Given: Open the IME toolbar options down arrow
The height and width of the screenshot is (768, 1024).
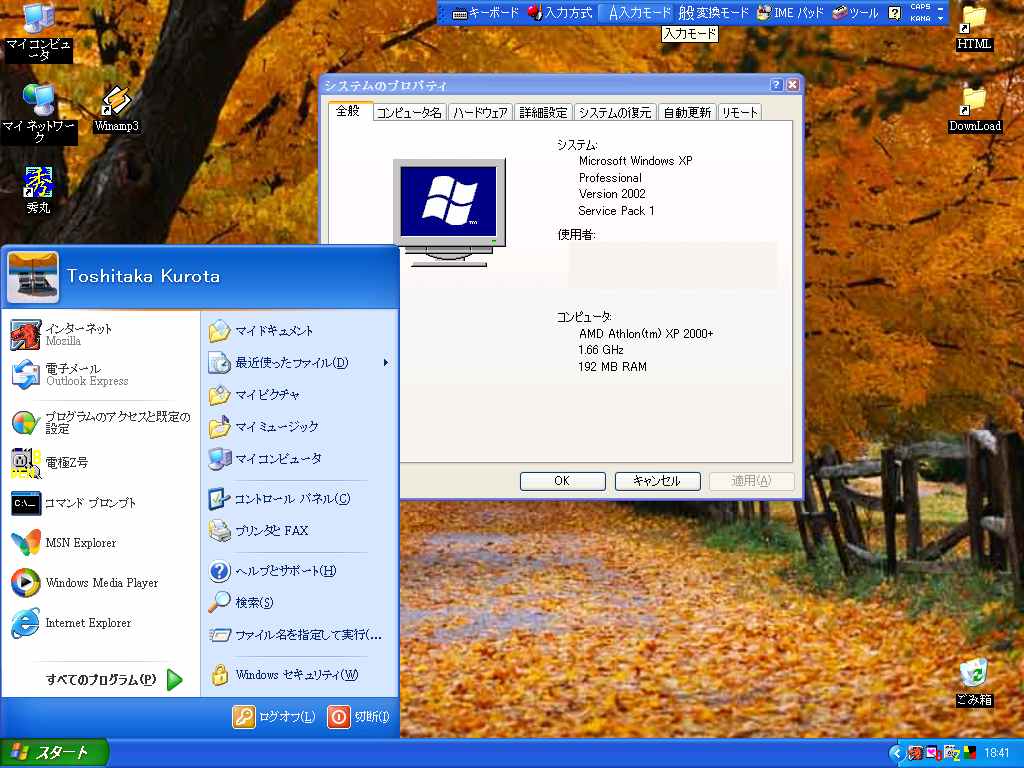Looking at the screenshot, I should (940, 18).
